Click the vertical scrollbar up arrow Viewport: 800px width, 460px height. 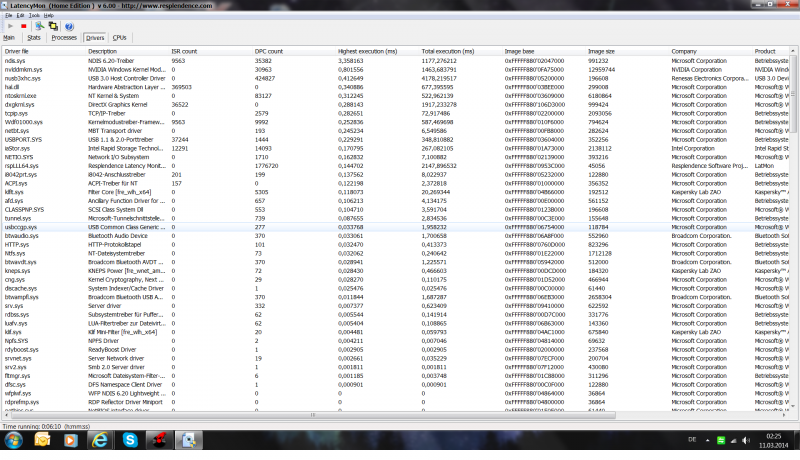click(793, 52)
